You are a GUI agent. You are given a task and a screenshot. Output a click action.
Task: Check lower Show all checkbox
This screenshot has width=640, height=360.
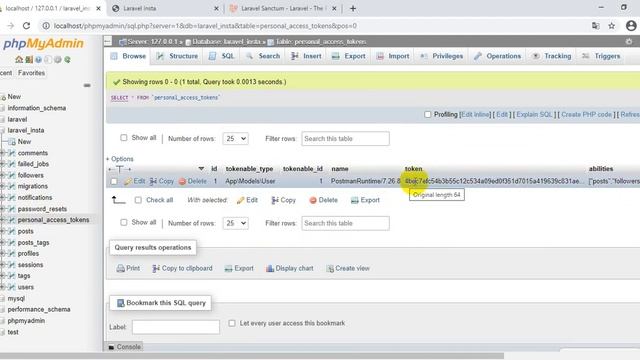(x=124, y=222)
